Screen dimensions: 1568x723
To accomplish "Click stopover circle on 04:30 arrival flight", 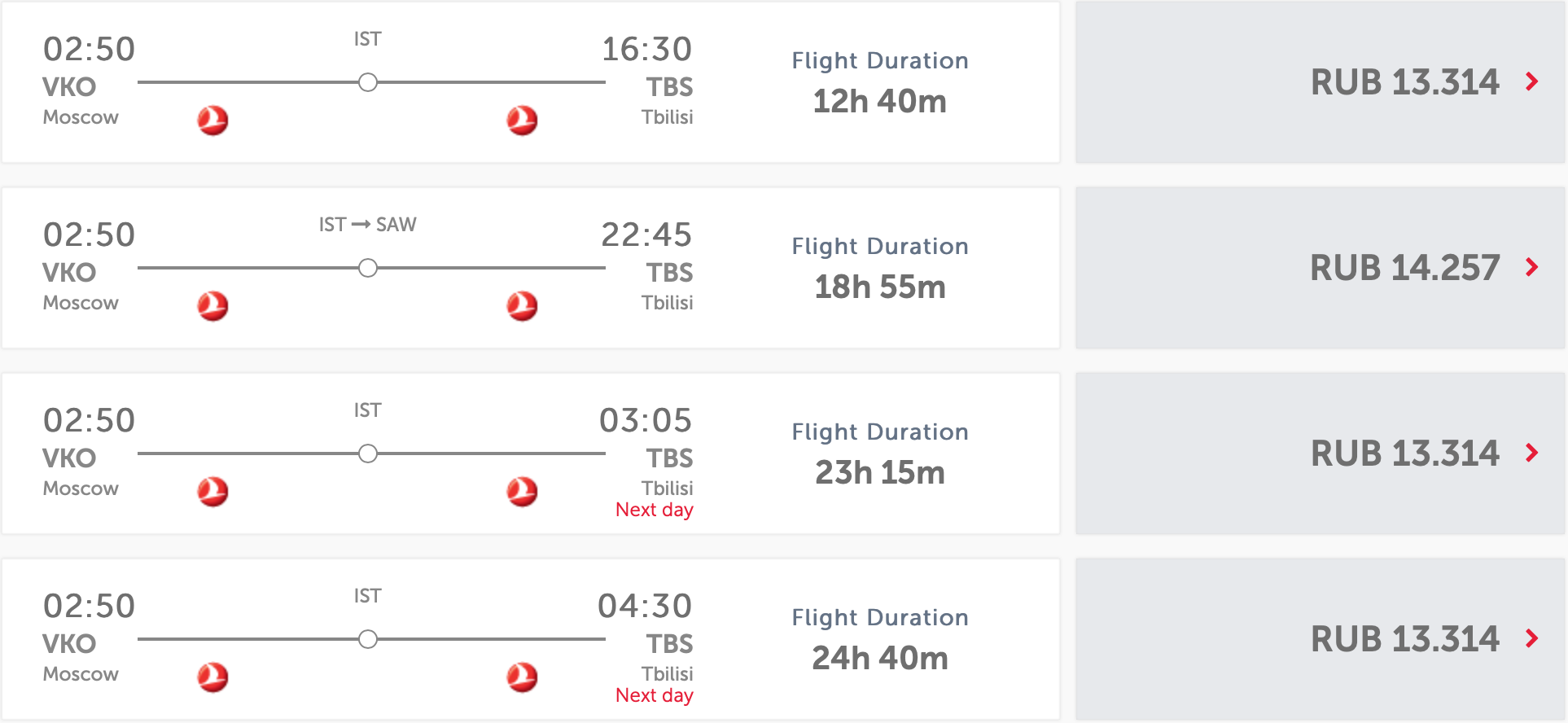I will pyautogui.click(x=368, y=639).
